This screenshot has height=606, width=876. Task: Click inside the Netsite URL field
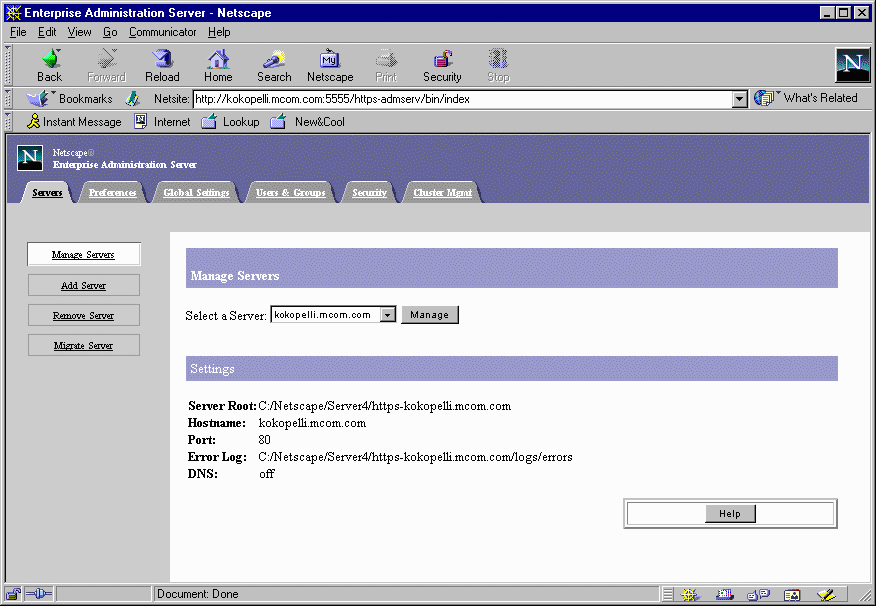click(463, 99)
